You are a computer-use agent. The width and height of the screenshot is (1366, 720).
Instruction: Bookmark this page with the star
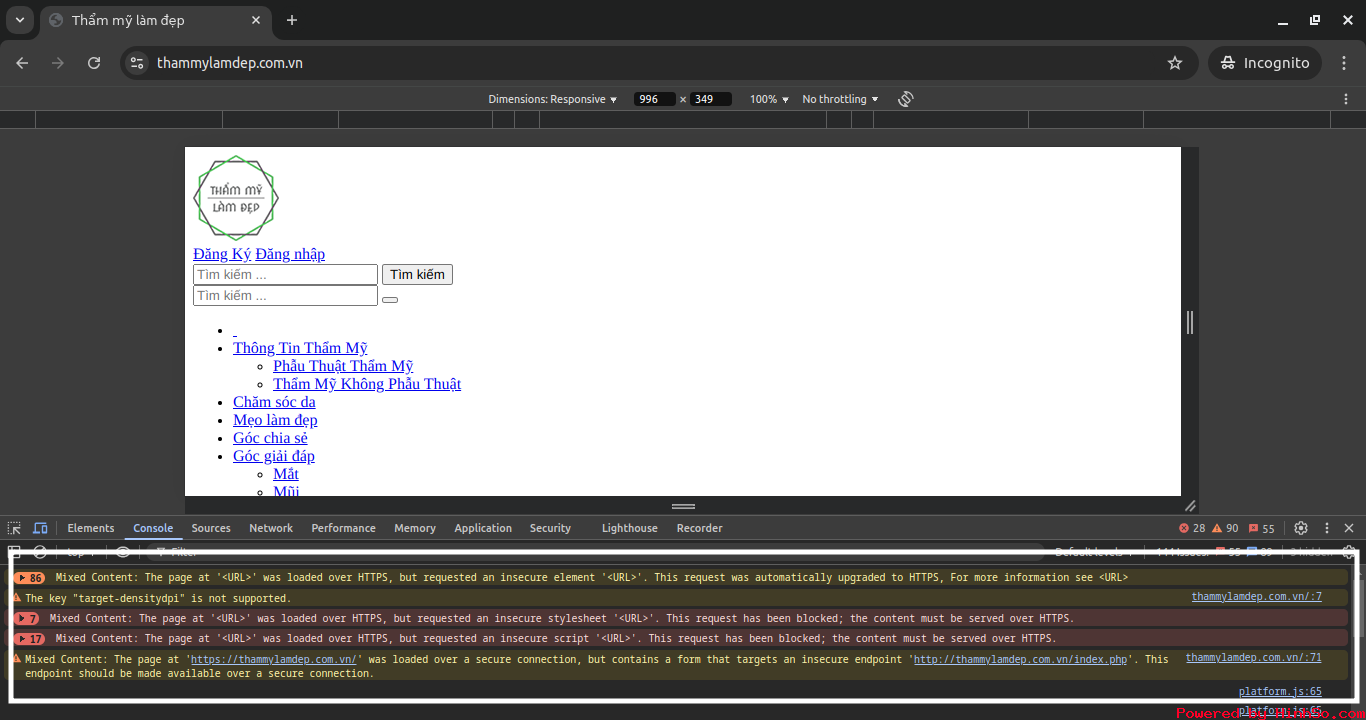(x=1175, y=63)
